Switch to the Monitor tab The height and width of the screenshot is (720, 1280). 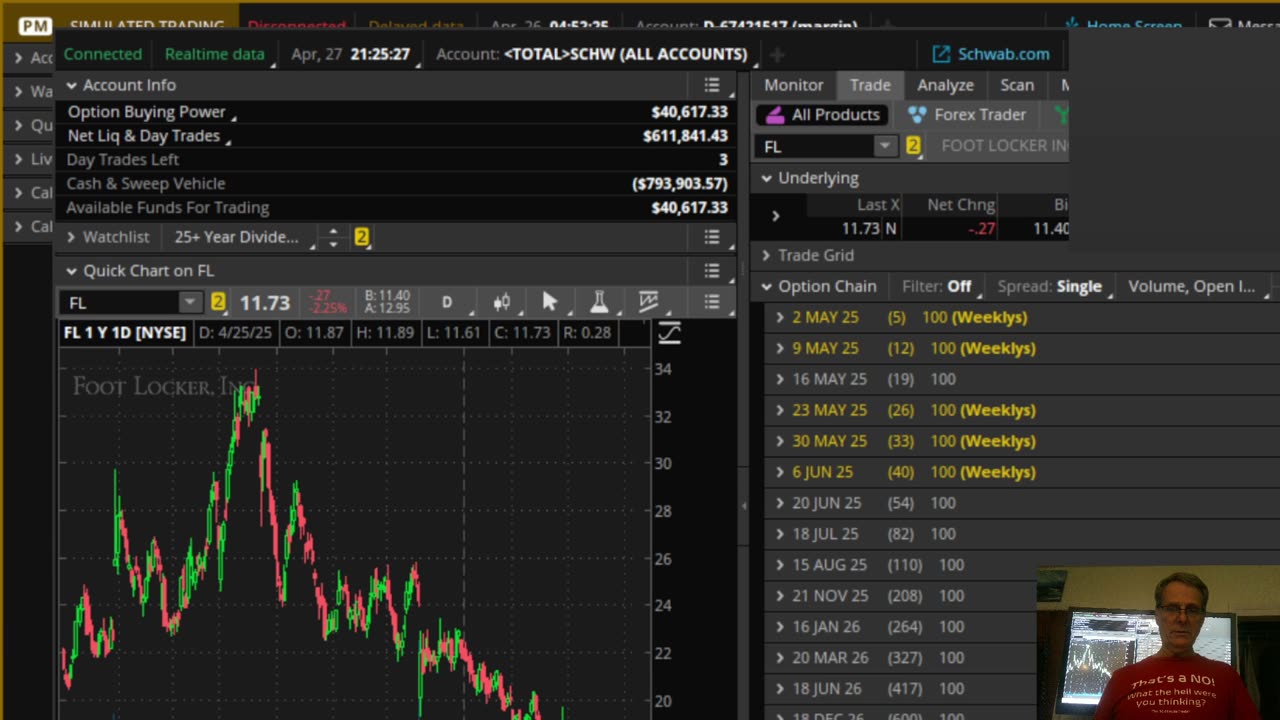(794, 85)
